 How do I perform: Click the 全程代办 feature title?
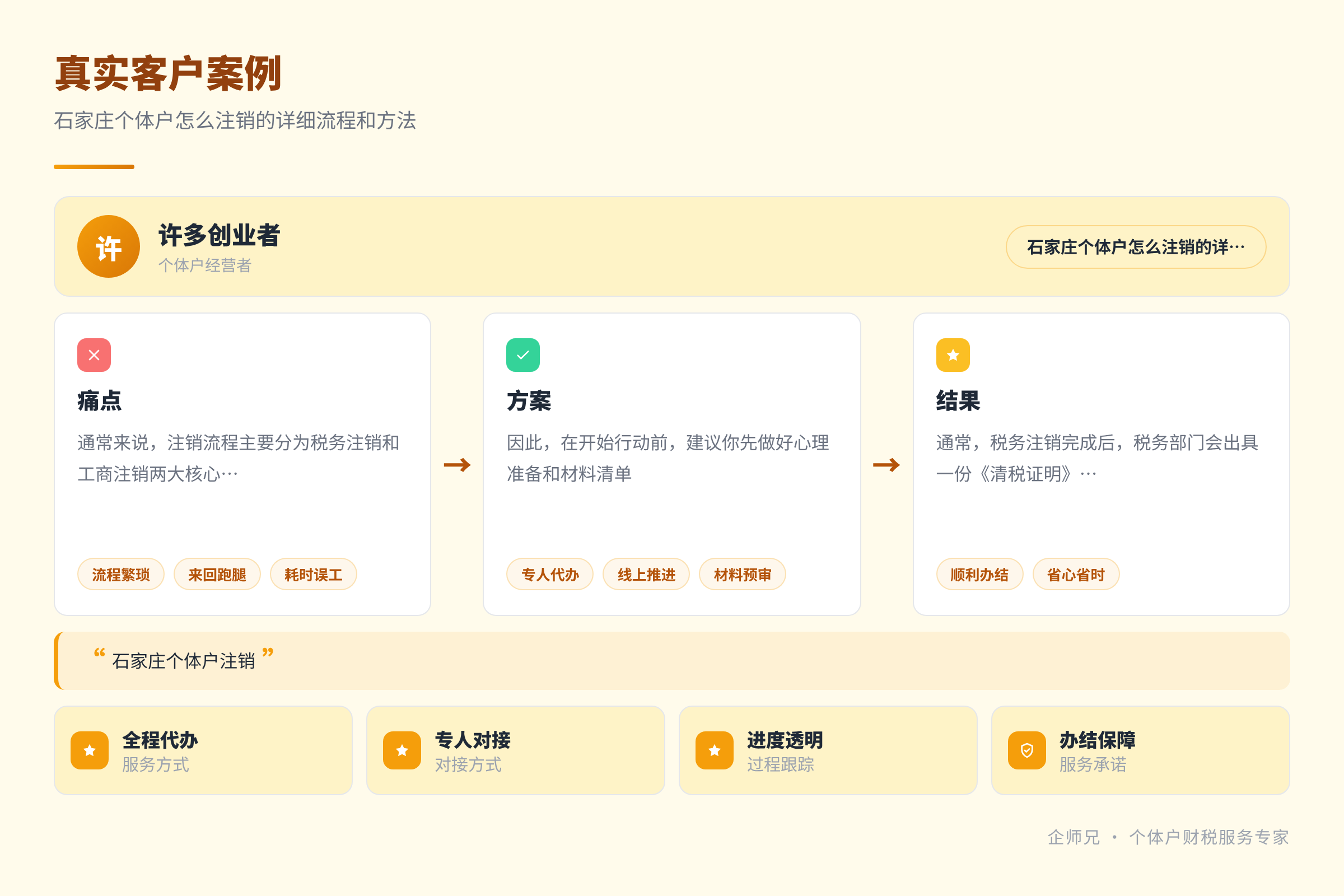coord(160,740)
